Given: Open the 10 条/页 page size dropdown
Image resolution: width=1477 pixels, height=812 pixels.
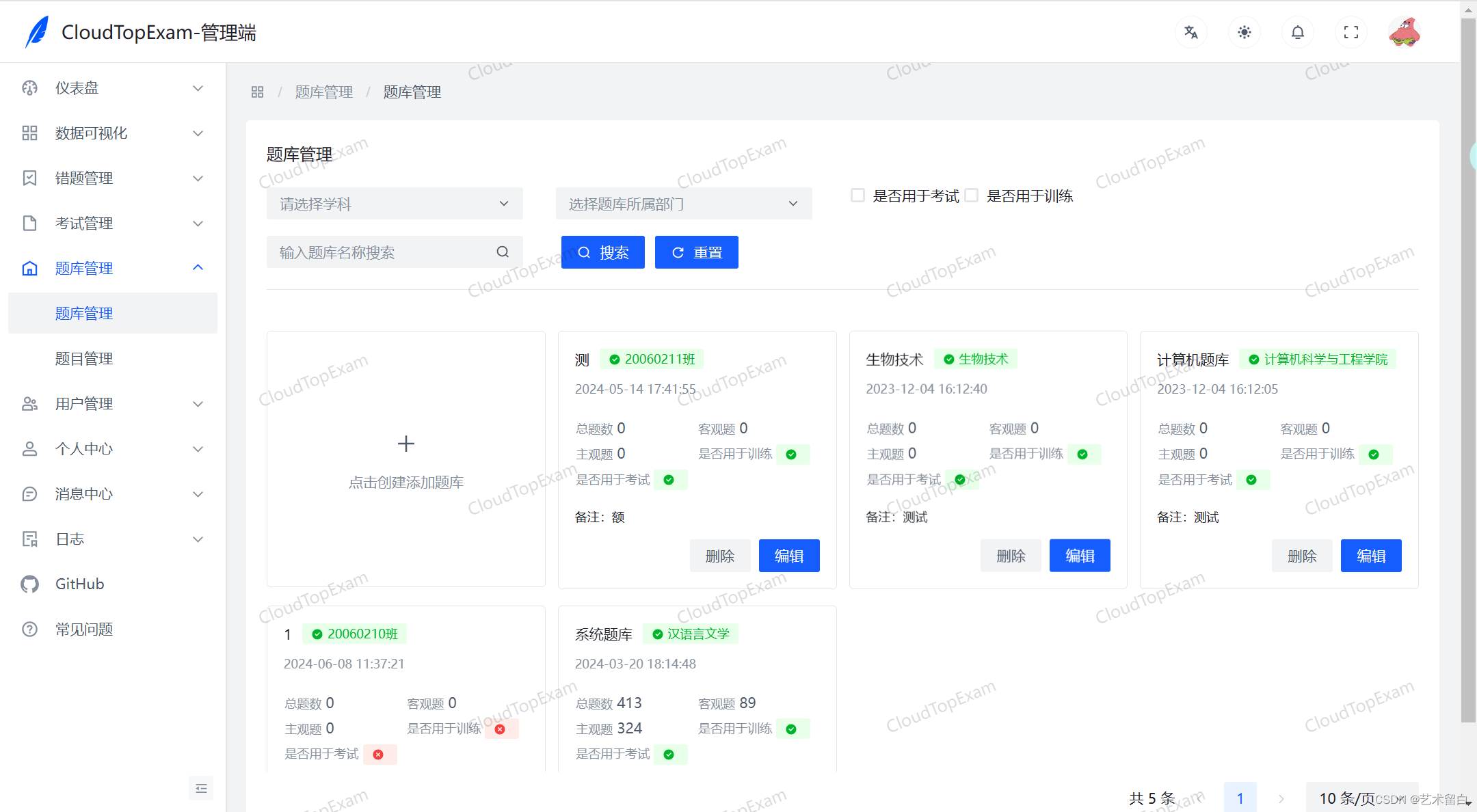Looking at the screenshot, I should tap(1361, 798).
